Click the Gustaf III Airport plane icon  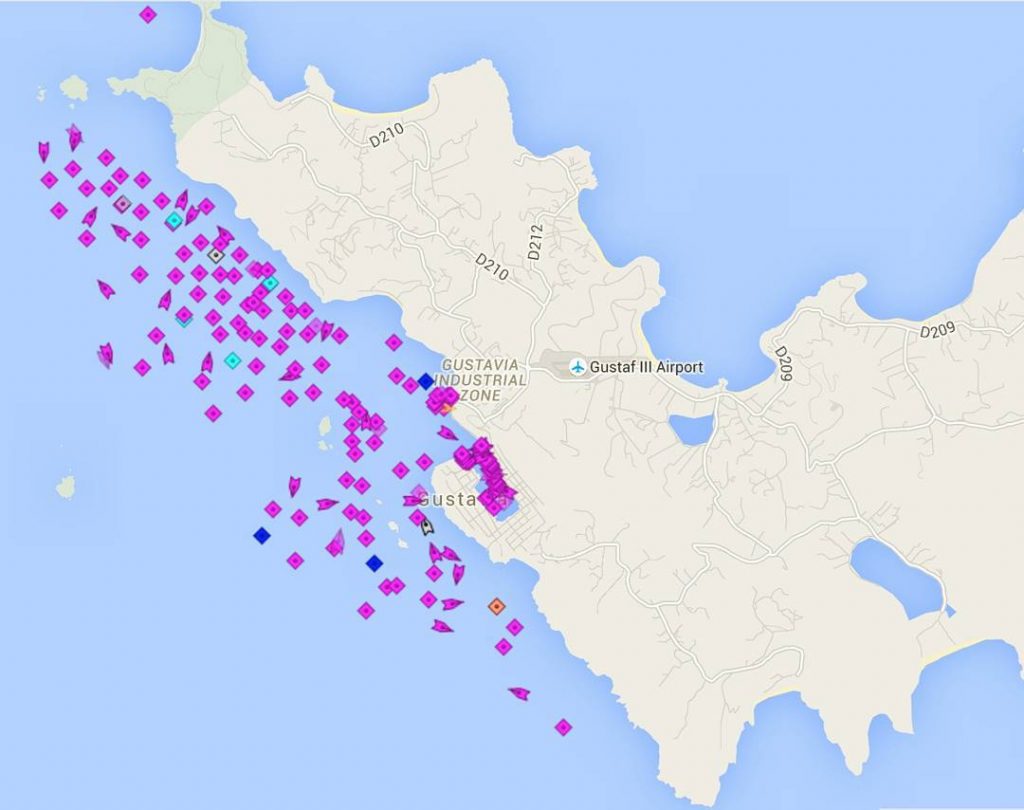577,367
